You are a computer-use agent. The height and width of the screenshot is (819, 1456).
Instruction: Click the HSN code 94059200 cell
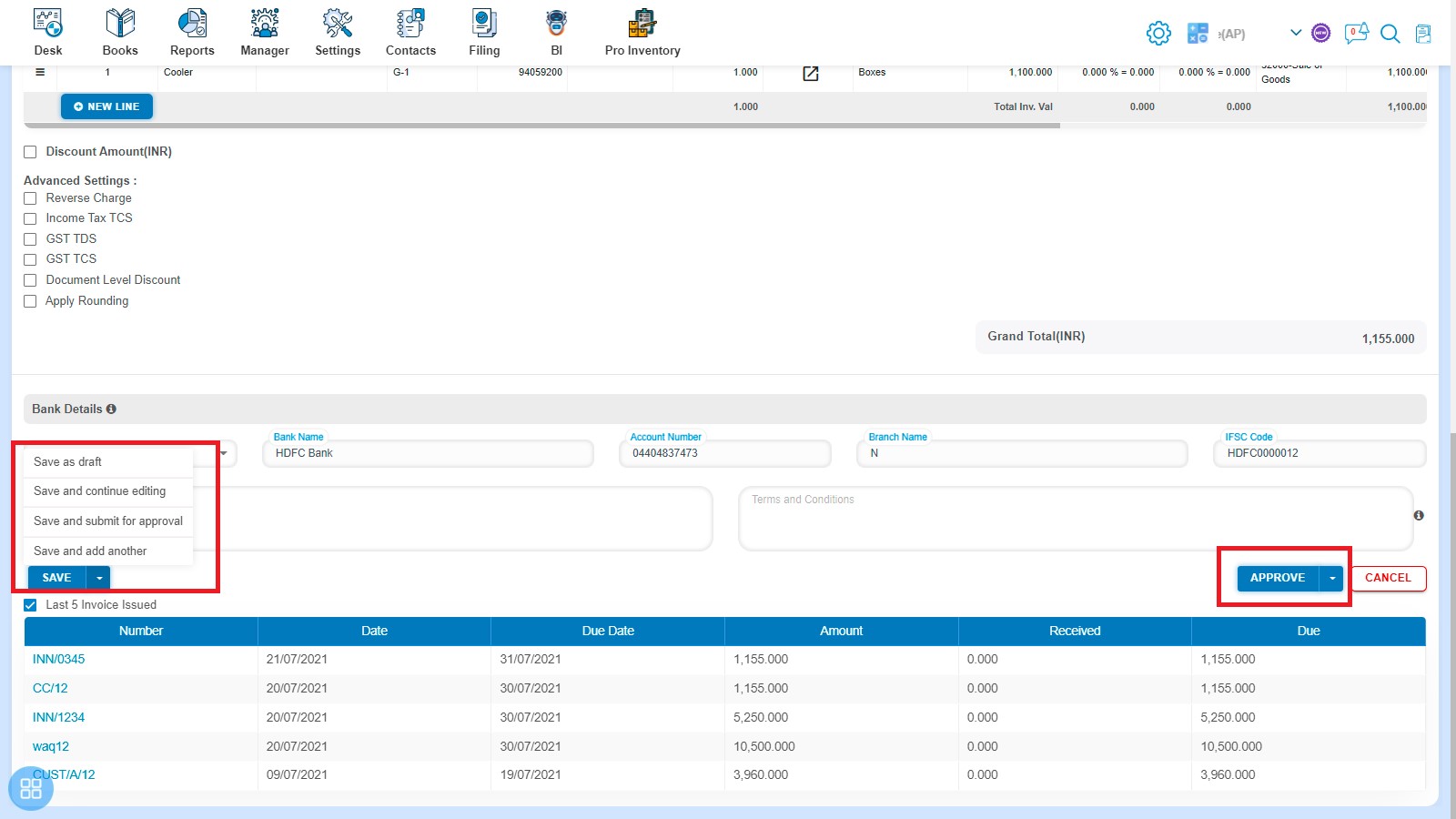tap(541, 73)
